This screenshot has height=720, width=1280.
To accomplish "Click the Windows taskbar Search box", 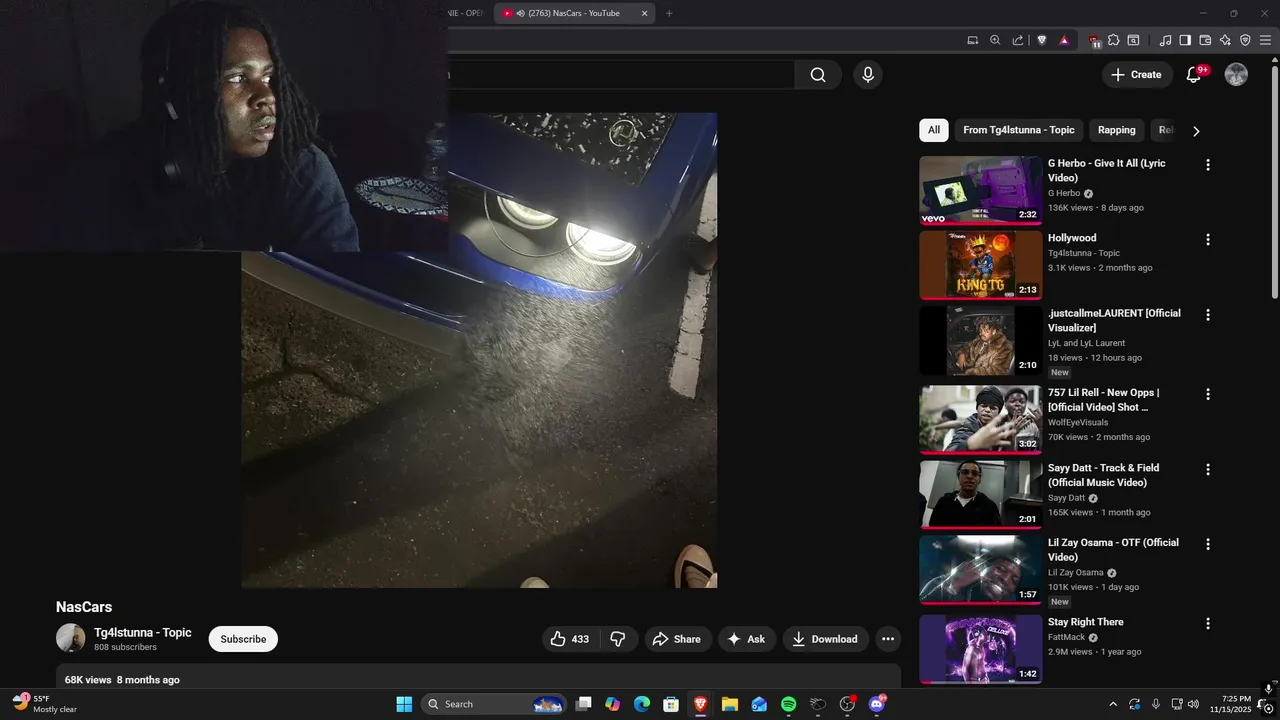I will (x=494, y=704).
